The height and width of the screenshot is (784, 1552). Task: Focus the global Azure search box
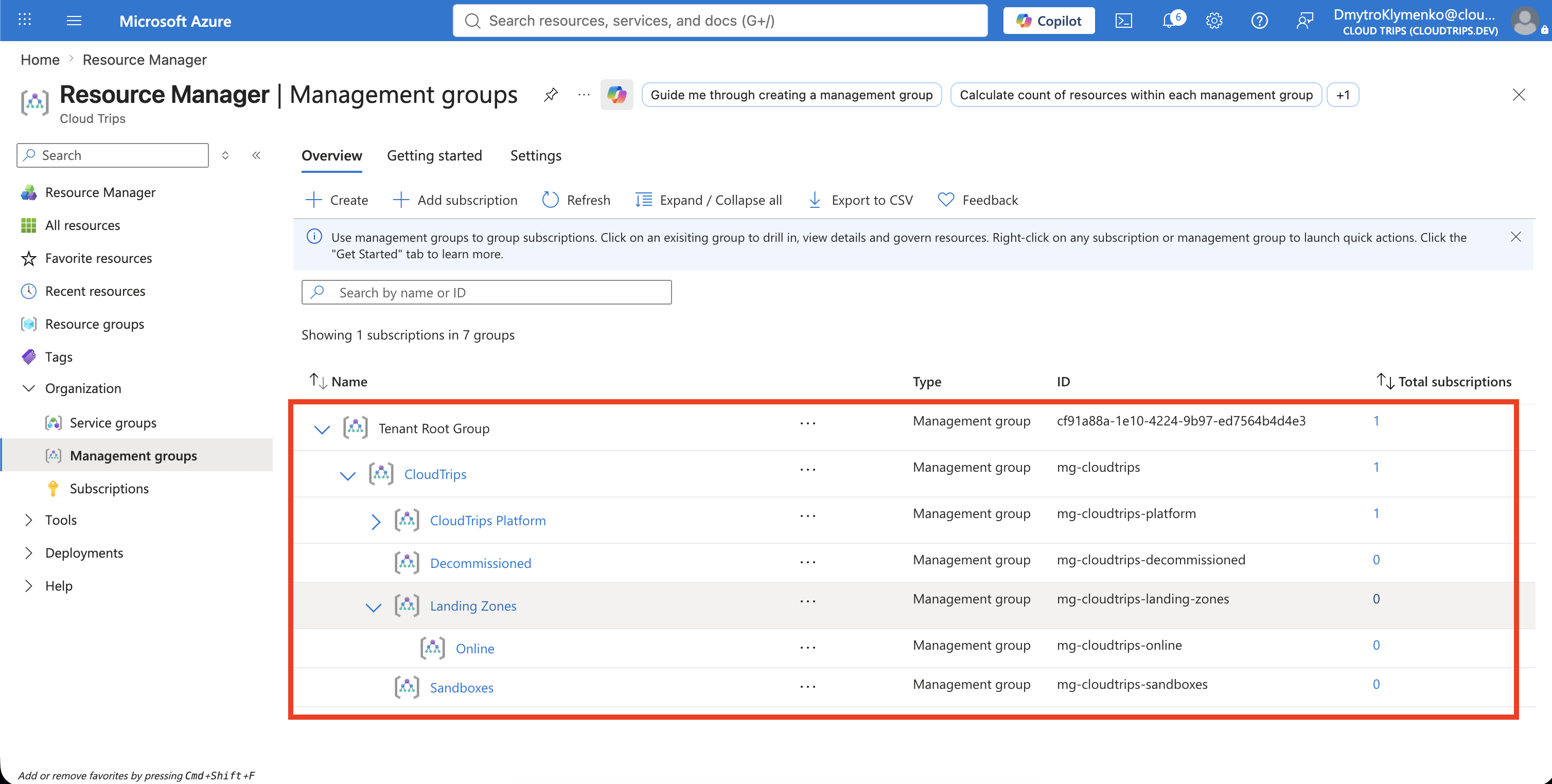click(x=720, y=21)
